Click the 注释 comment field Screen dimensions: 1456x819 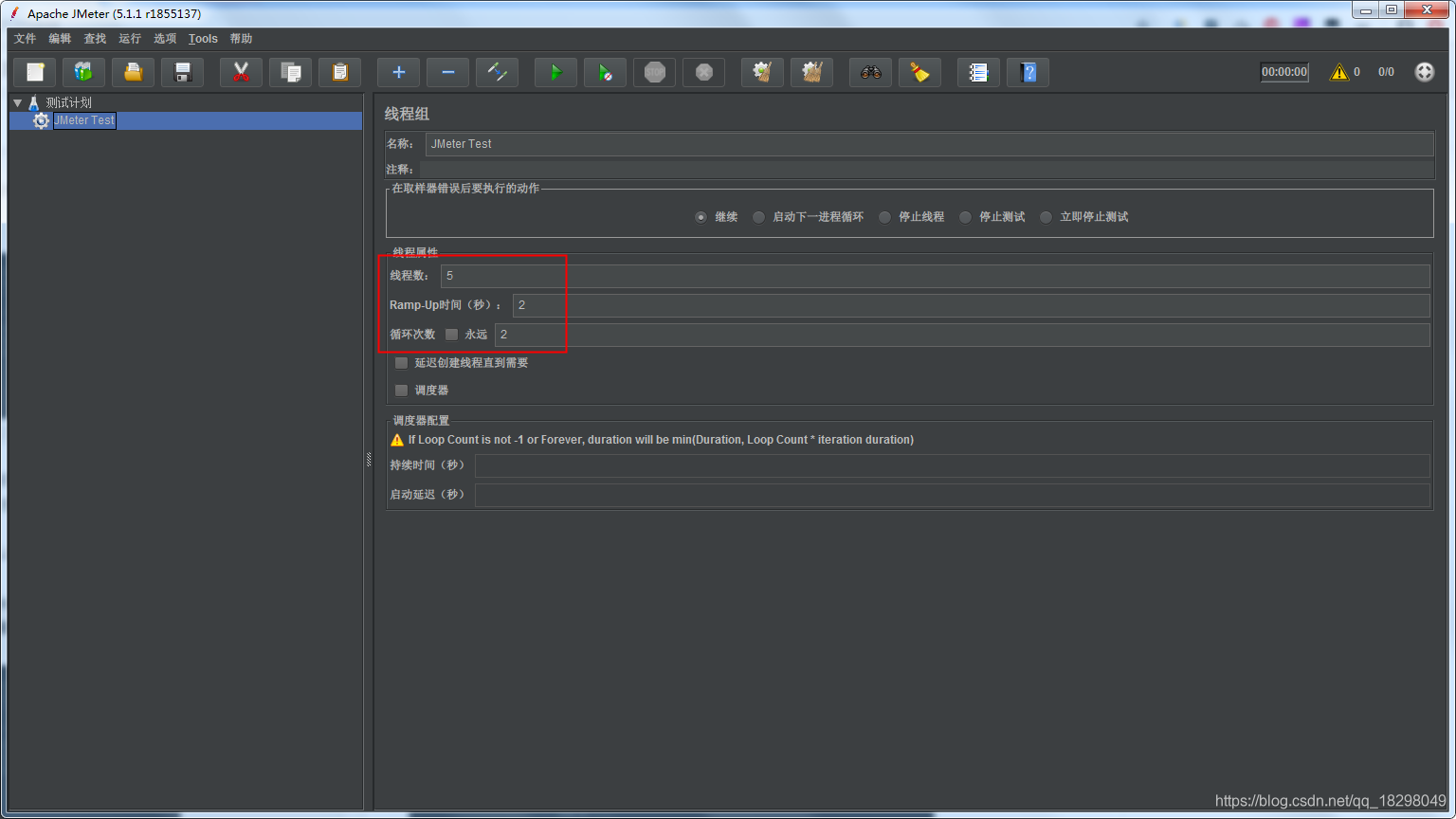click(927, 169)
